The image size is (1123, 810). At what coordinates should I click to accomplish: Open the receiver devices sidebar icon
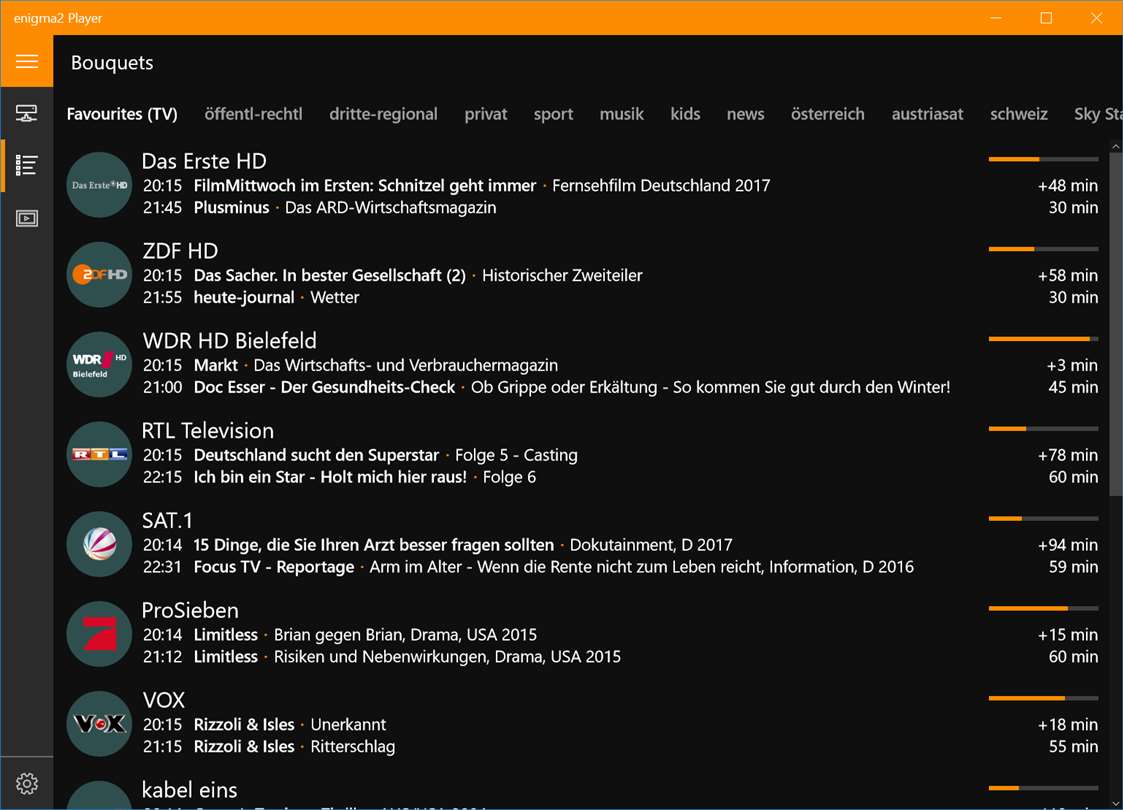26,113
